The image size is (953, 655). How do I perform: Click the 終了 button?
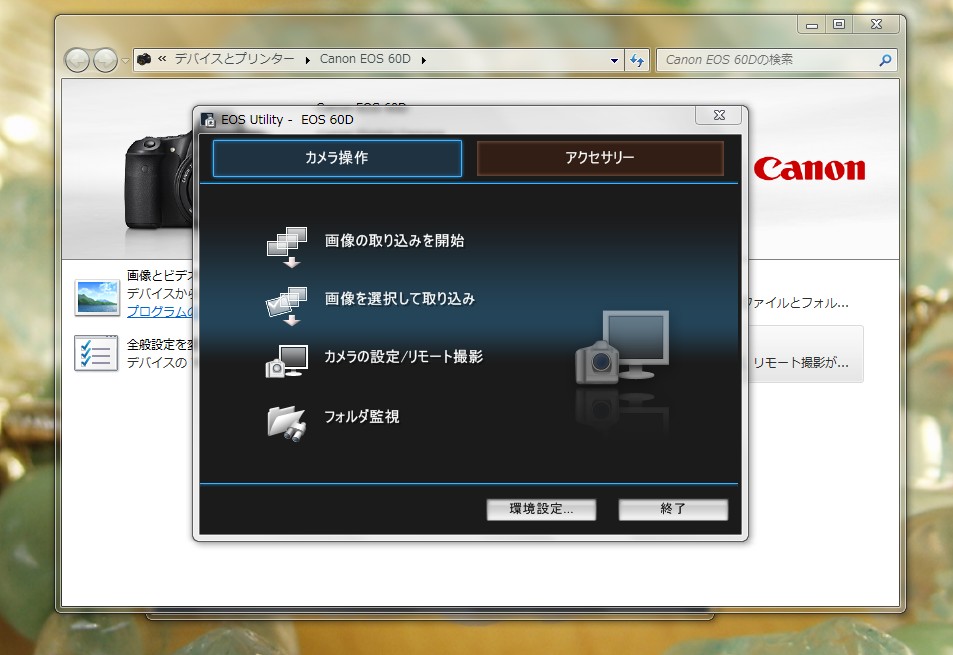tap(673, 509)
